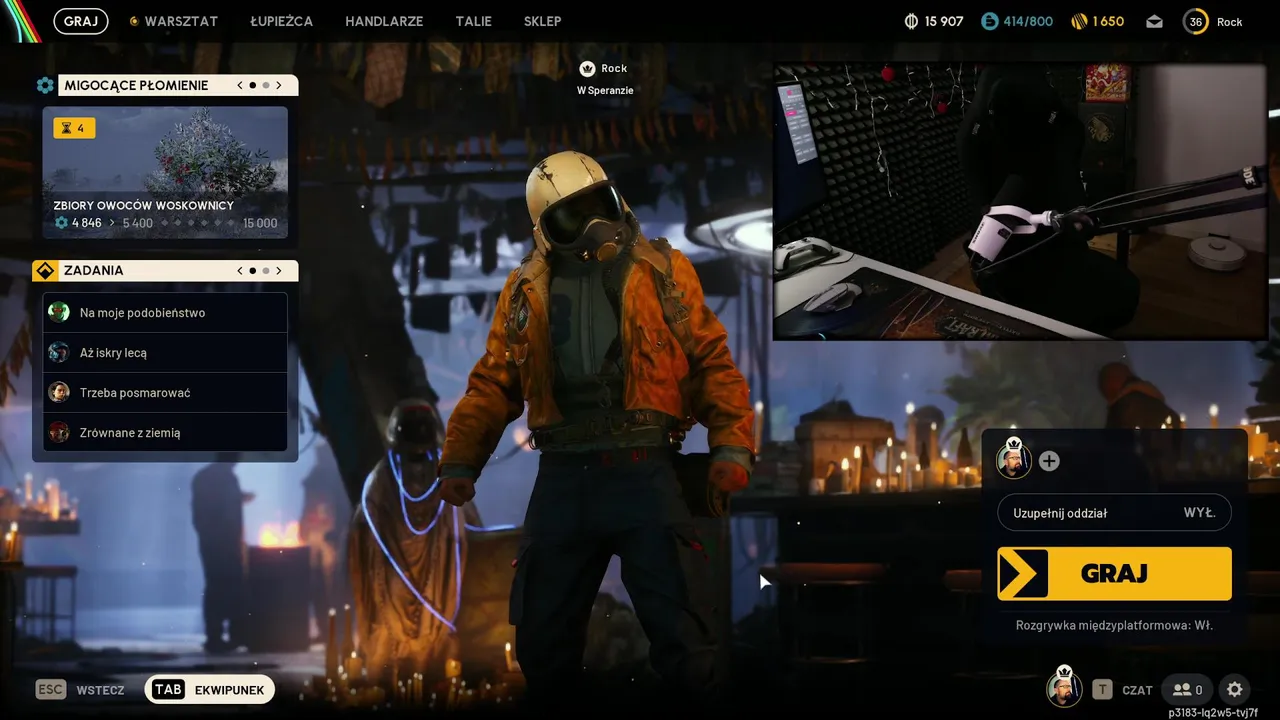
Task: Open the ŁUPIEŻCA tab
Action: pyautogui.click(x=281, y=21)
